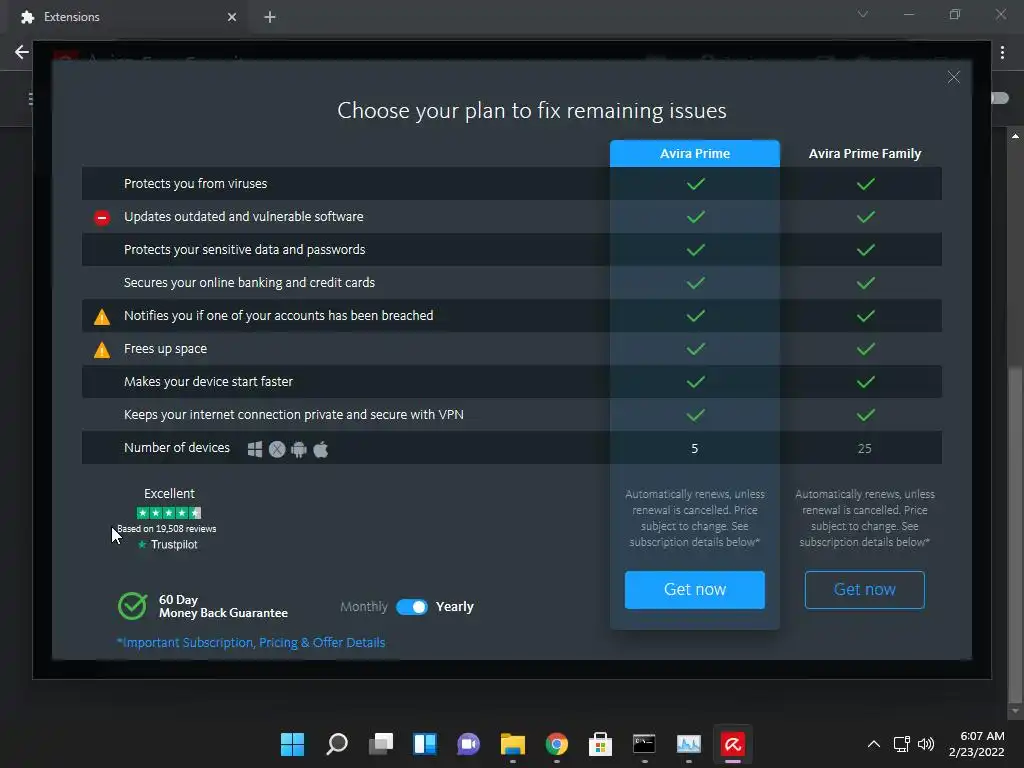Click warning icon beside Frees up space
The height and width of the screenshot is (768, 1024).
[x=102, y=350]
